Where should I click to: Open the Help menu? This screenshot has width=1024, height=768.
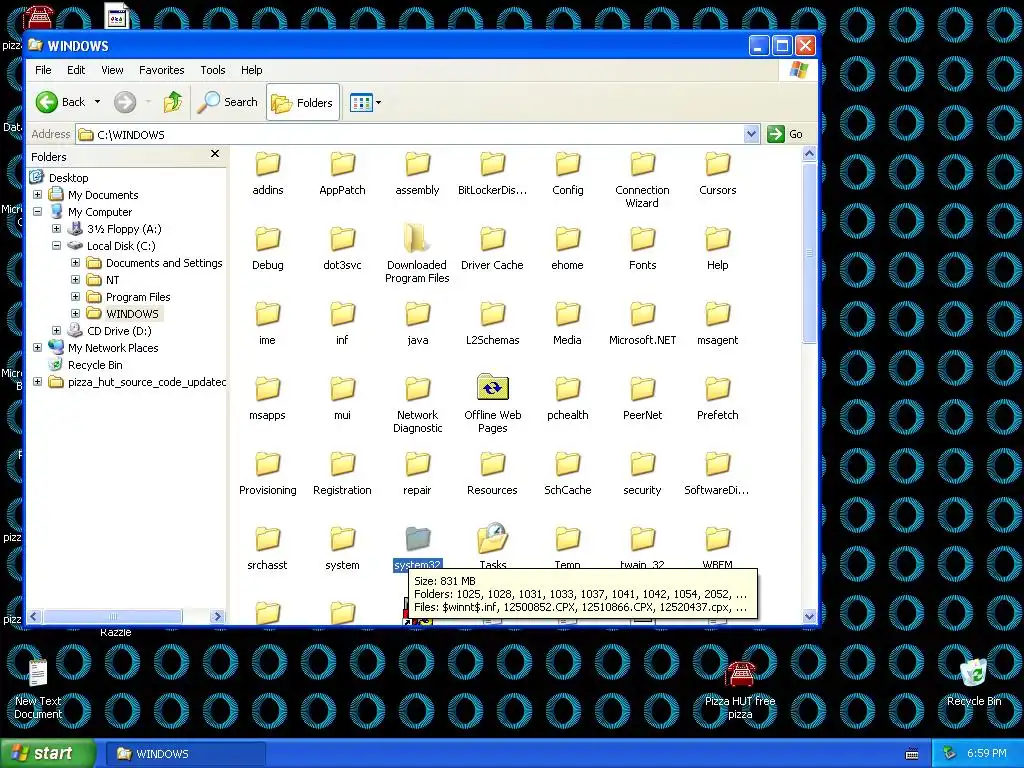(x=251, y=70)
